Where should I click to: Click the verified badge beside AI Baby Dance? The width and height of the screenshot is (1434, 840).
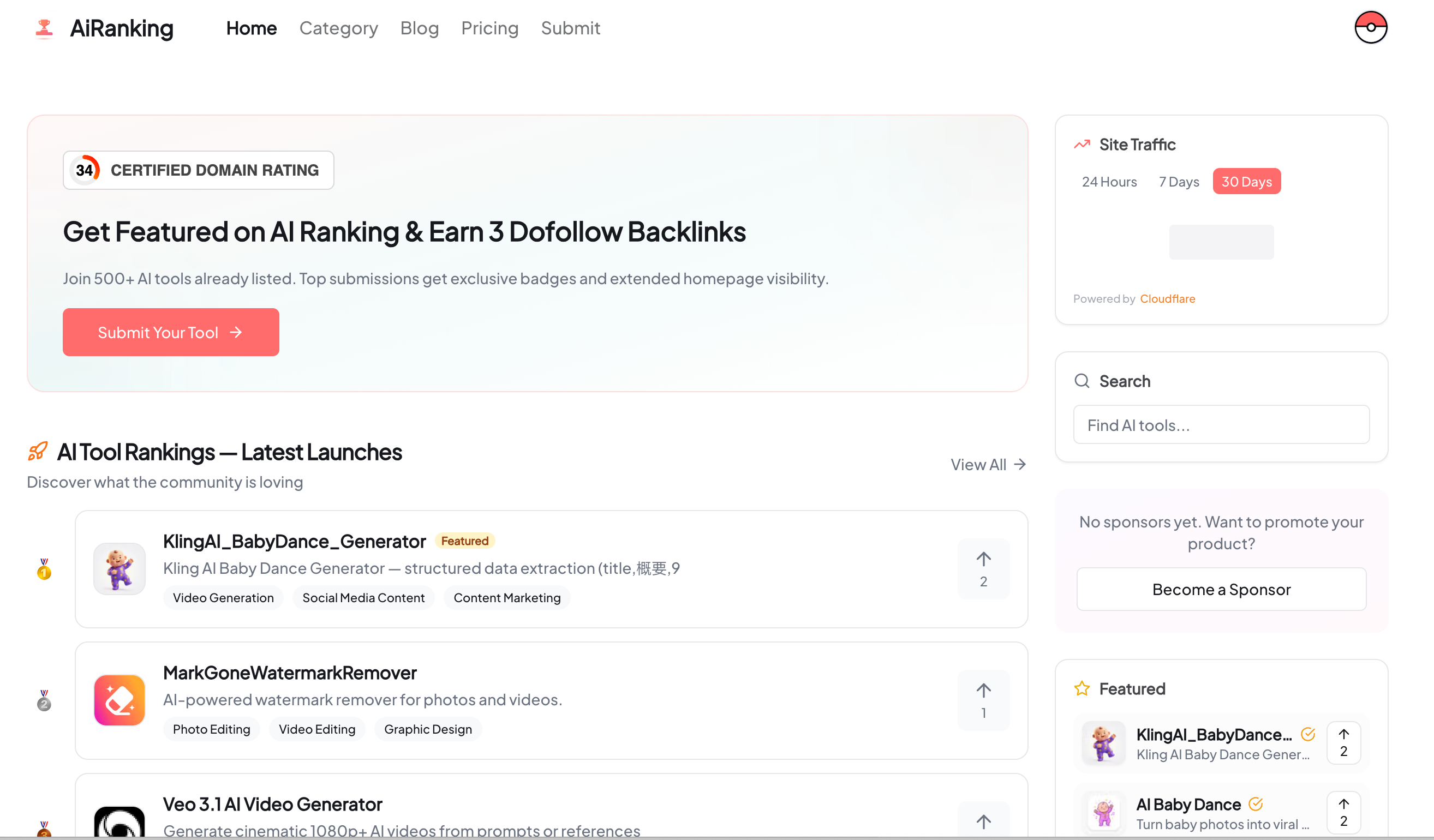(1256, 803)
